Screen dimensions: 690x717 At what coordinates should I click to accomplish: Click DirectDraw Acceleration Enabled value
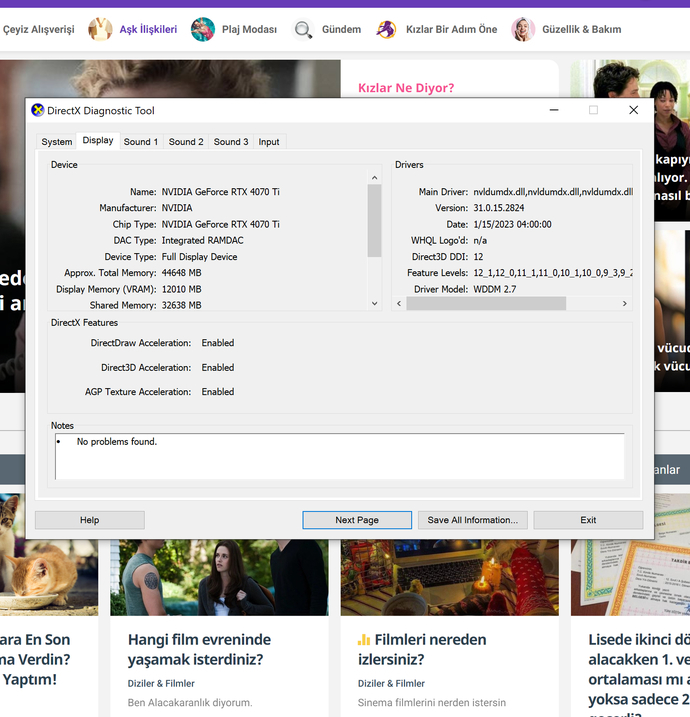click(x=218, y=342)
